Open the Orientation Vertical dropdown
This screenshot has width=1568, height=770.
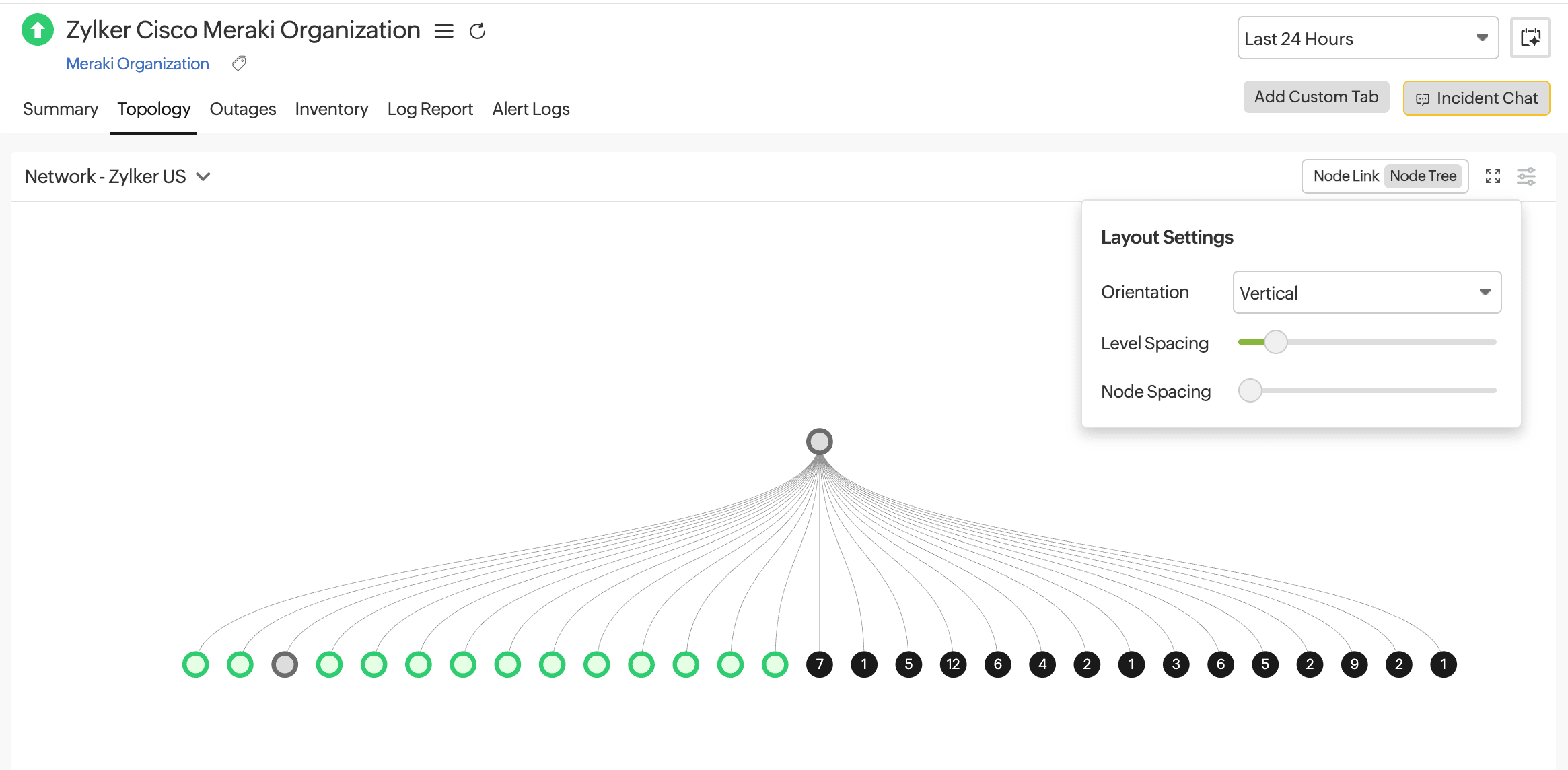pyautogui.click(x=1366, y=293)
